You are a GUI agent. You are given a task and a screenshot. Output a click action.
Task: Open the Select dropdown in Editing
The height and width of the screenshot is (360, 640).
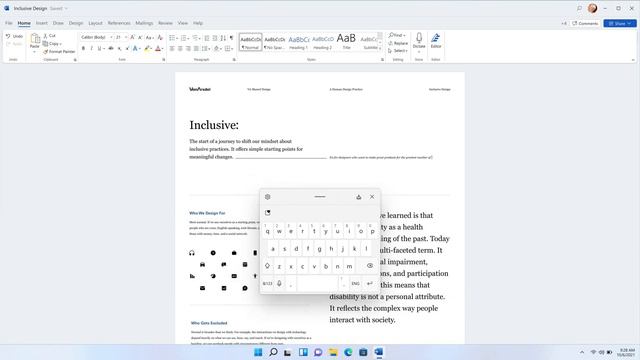click(398, 51)
